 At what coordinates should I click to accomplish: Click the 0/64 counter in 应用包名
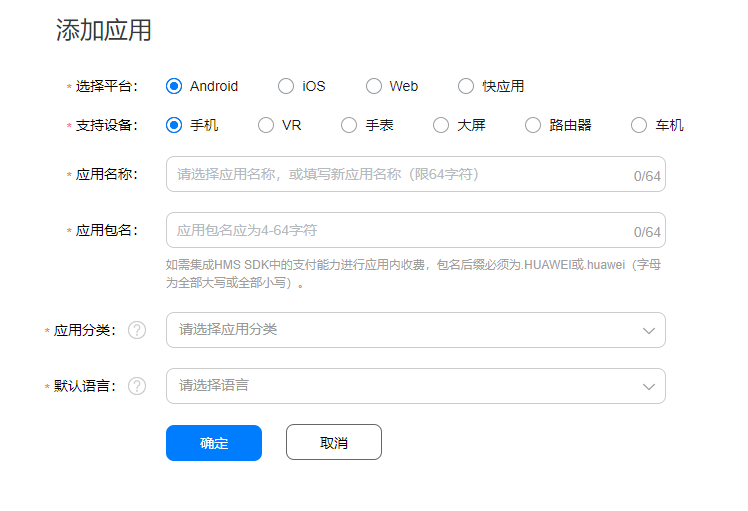[647, 232]
